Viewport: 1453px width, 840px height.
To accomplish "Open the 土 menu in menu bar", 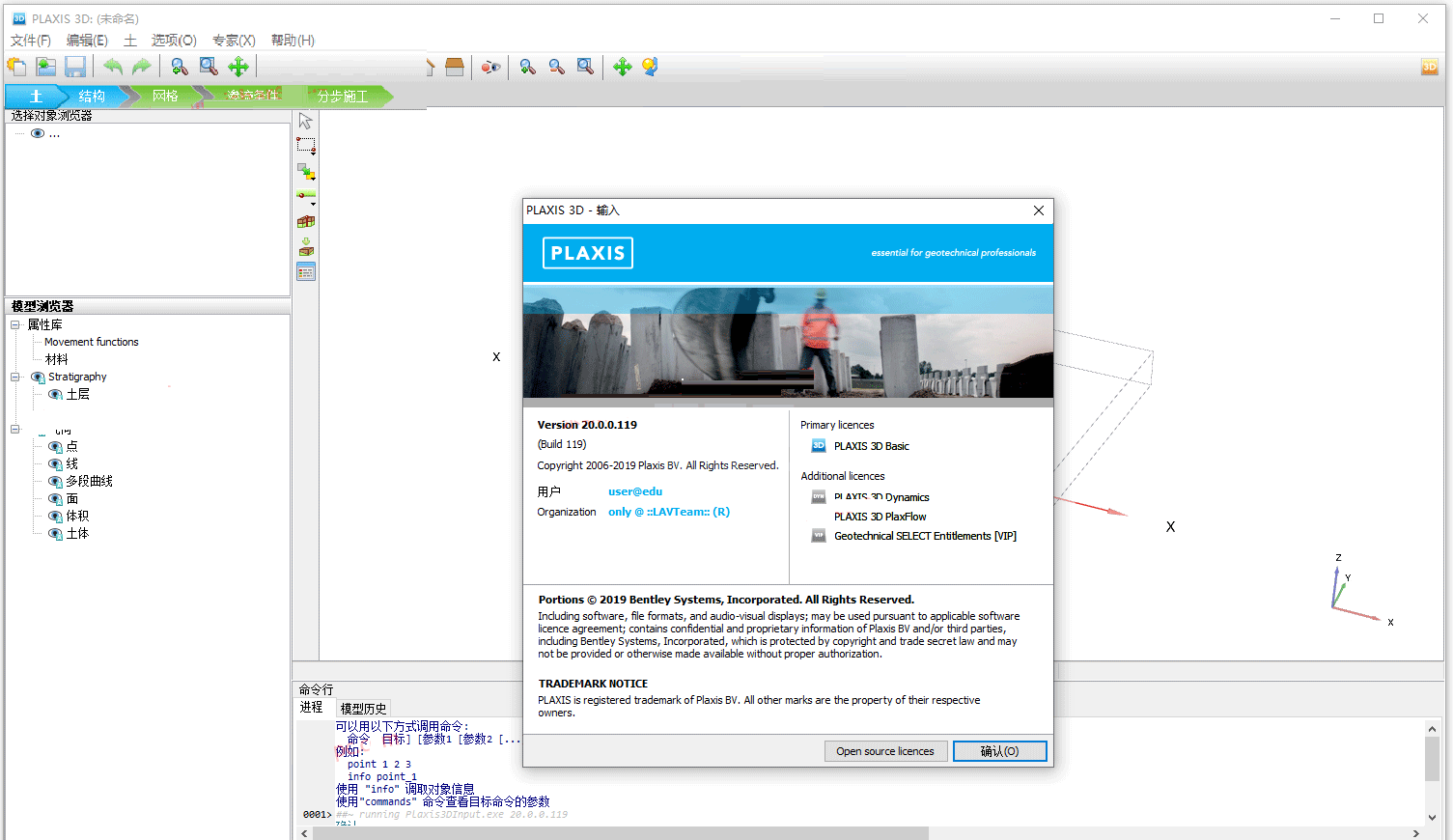I will click(x=130, y=40).
